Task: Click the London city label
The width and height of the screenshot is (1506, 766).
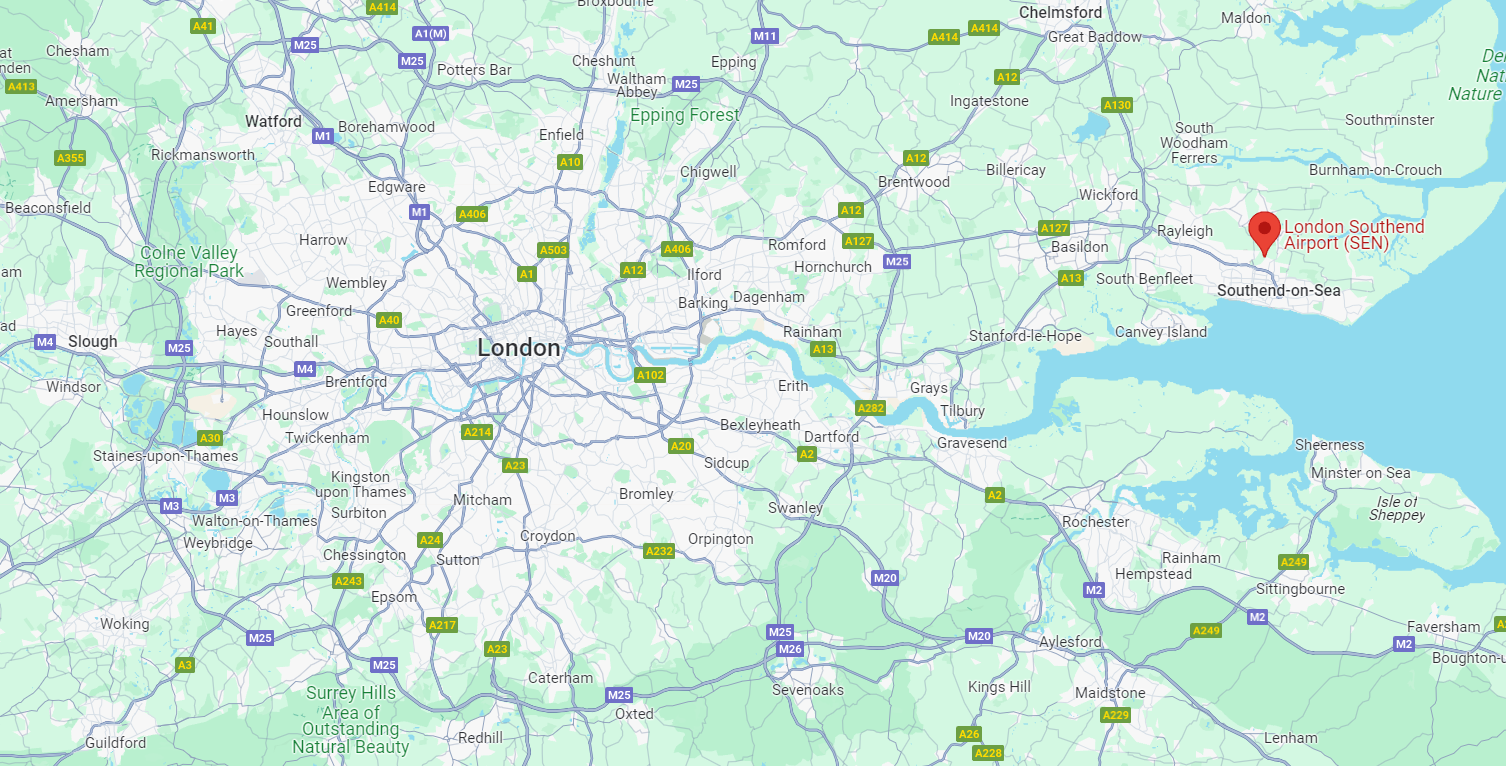Action: pyautogui.click(x=519, y=348)
